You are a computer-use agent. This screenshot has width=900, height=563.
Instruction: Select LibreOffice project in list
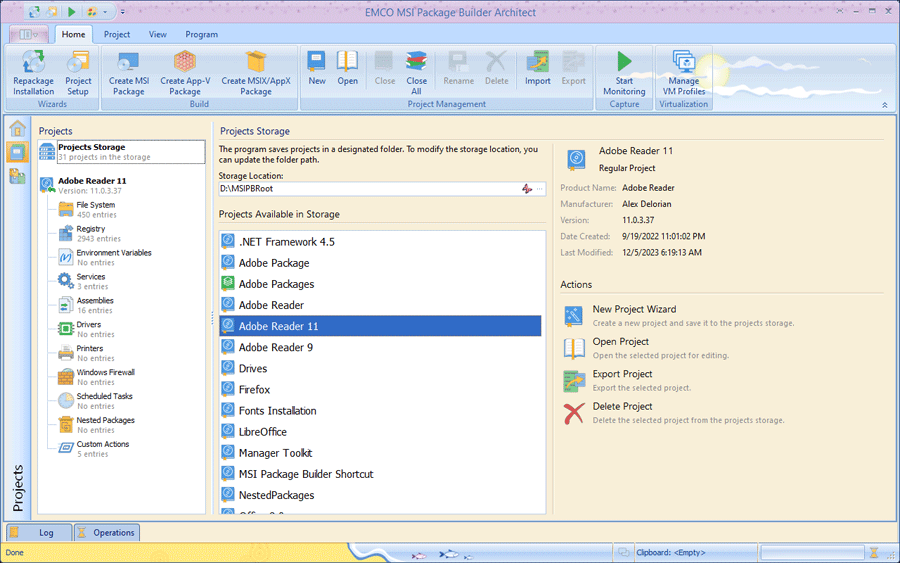[x=380, y=432]
